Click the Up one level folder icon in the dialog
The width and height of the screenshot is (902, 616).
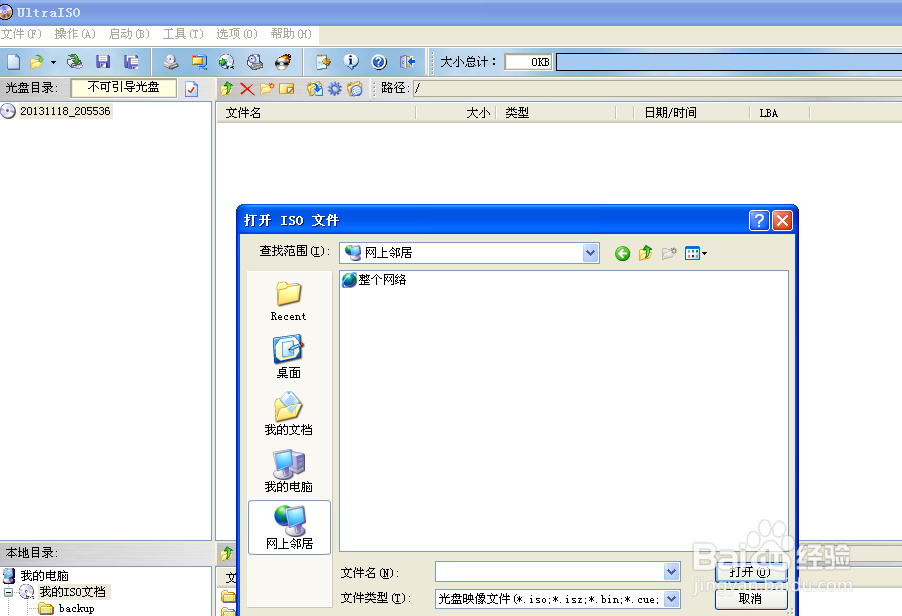point(645,253)
